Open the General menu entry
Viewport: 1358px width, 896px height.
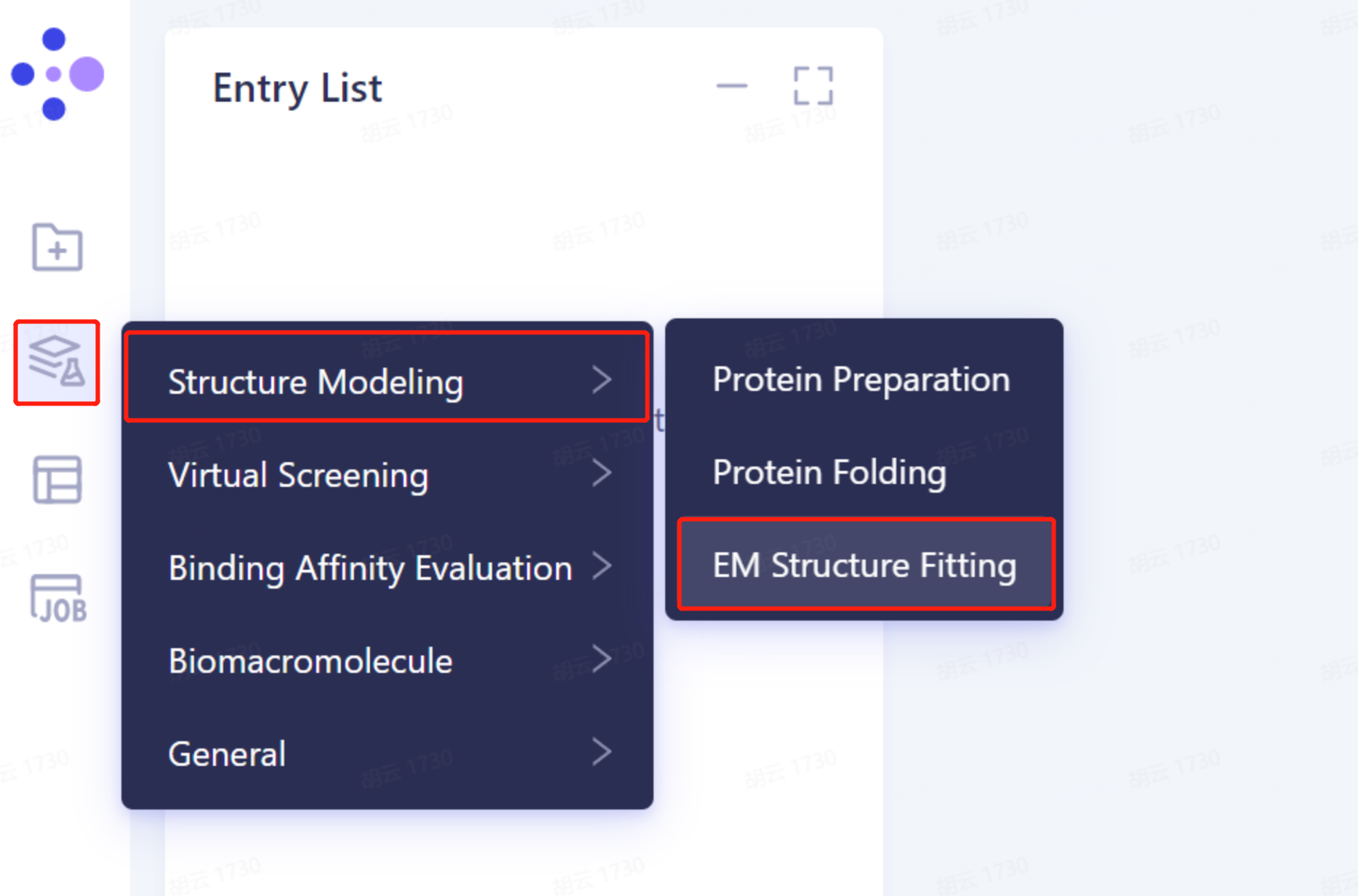226,752
